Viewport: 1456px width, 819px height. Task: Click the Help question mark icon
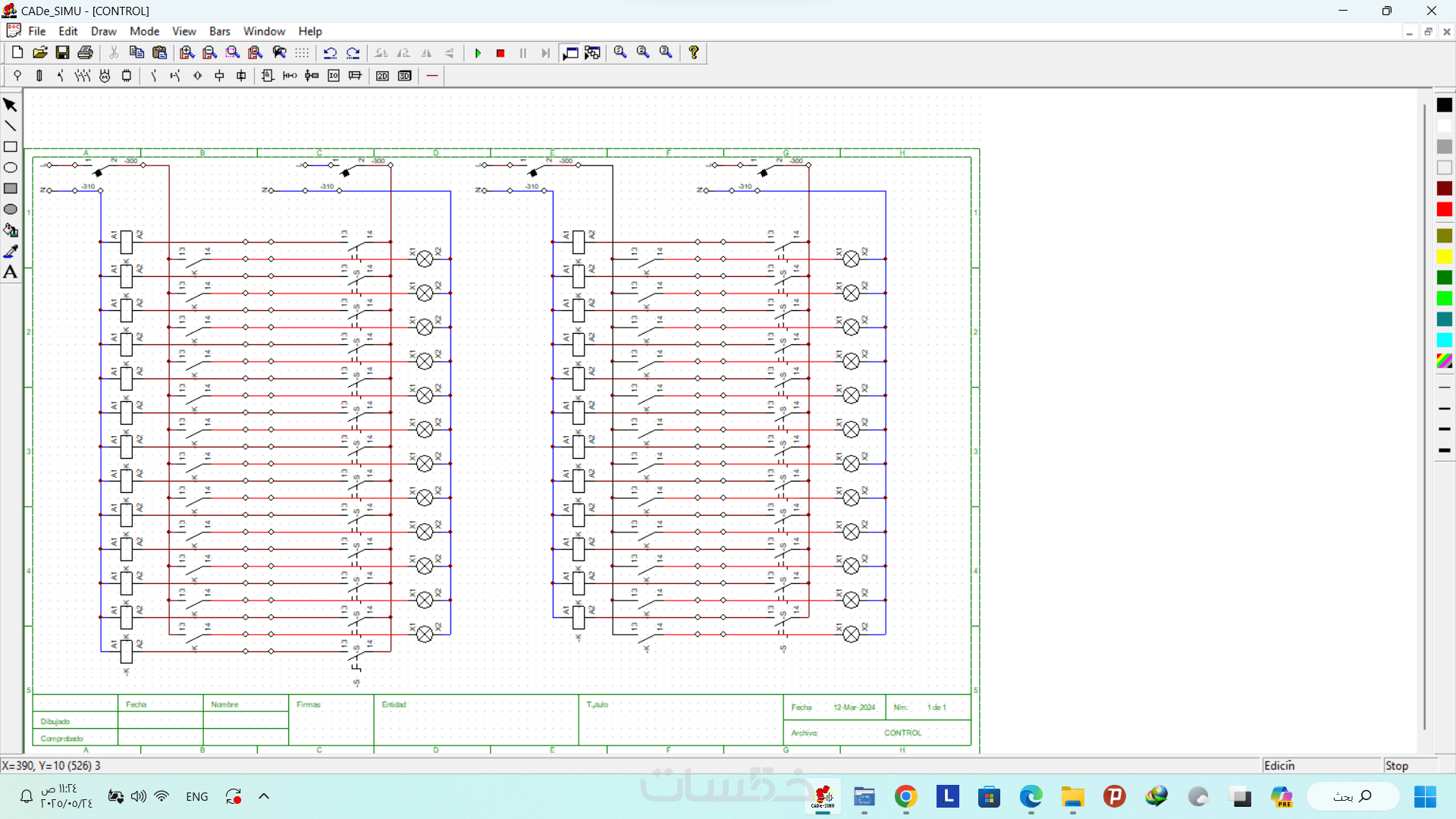(693, 52)
